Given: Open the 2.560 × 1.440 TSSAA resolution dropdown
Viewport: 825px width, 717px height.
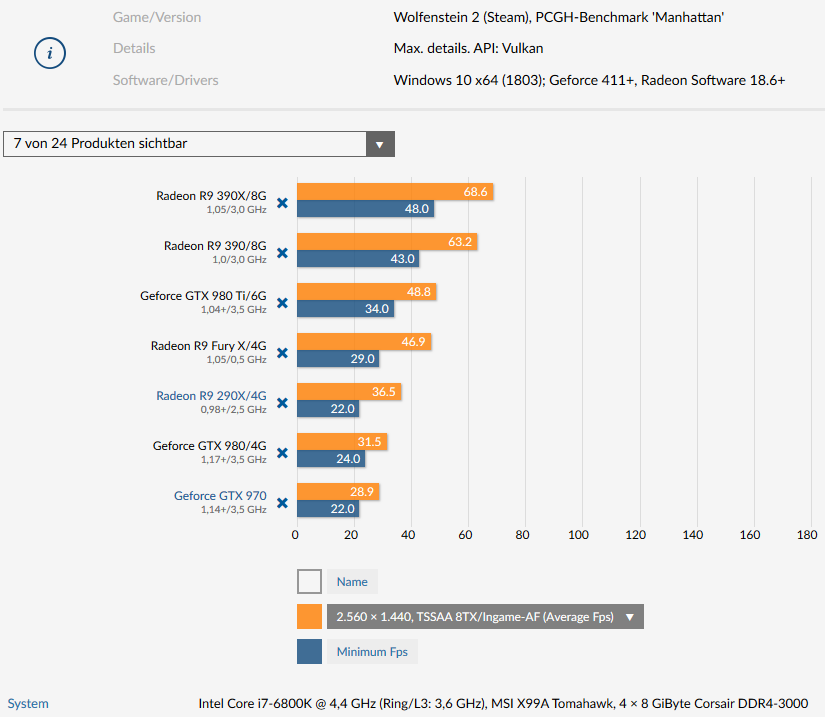Looking at the screenshot, I should [485, 617].
